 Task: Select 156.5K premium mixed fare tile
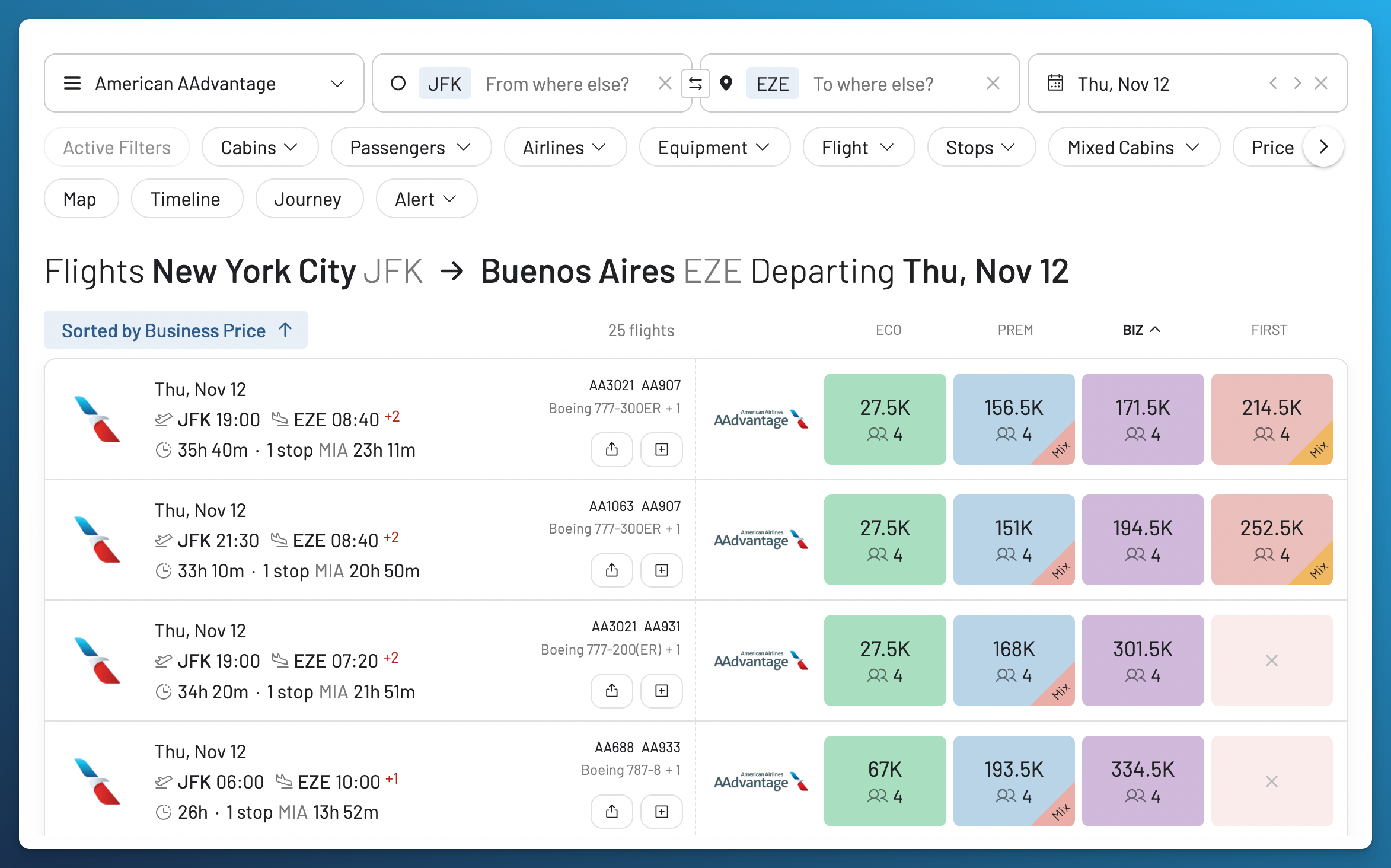[1014, 419]
